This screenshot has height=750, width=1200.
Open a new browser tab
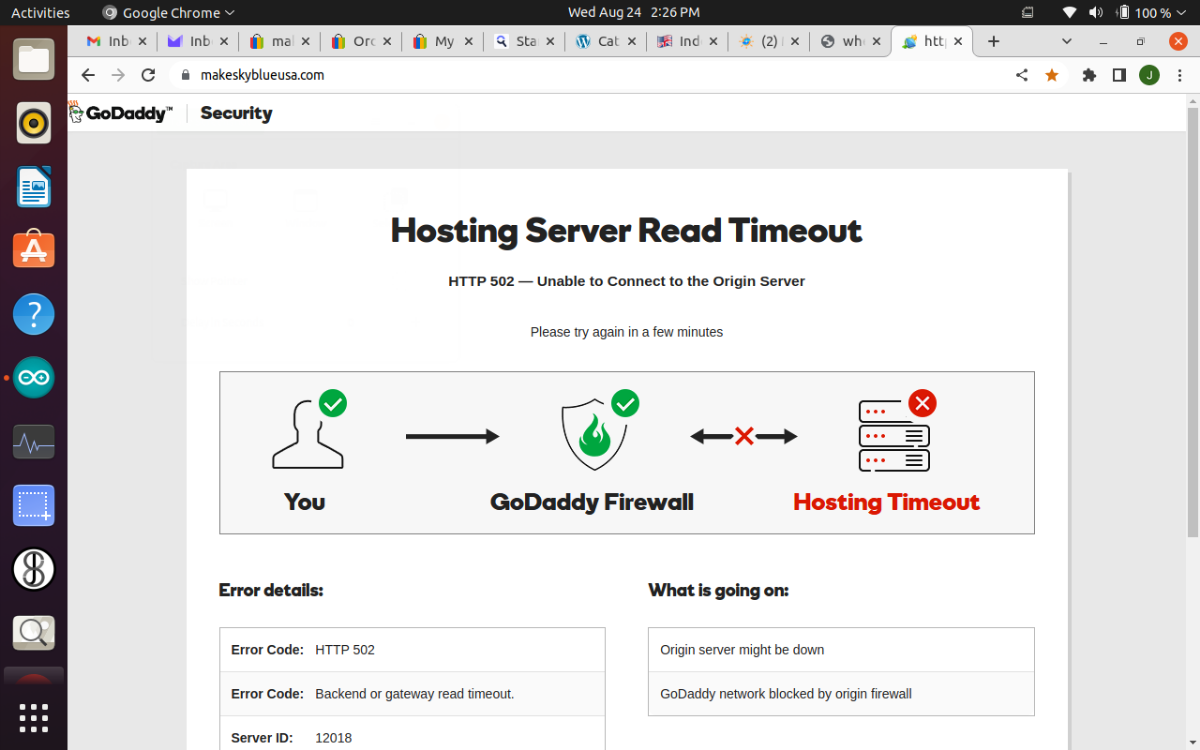click(993, 41)
